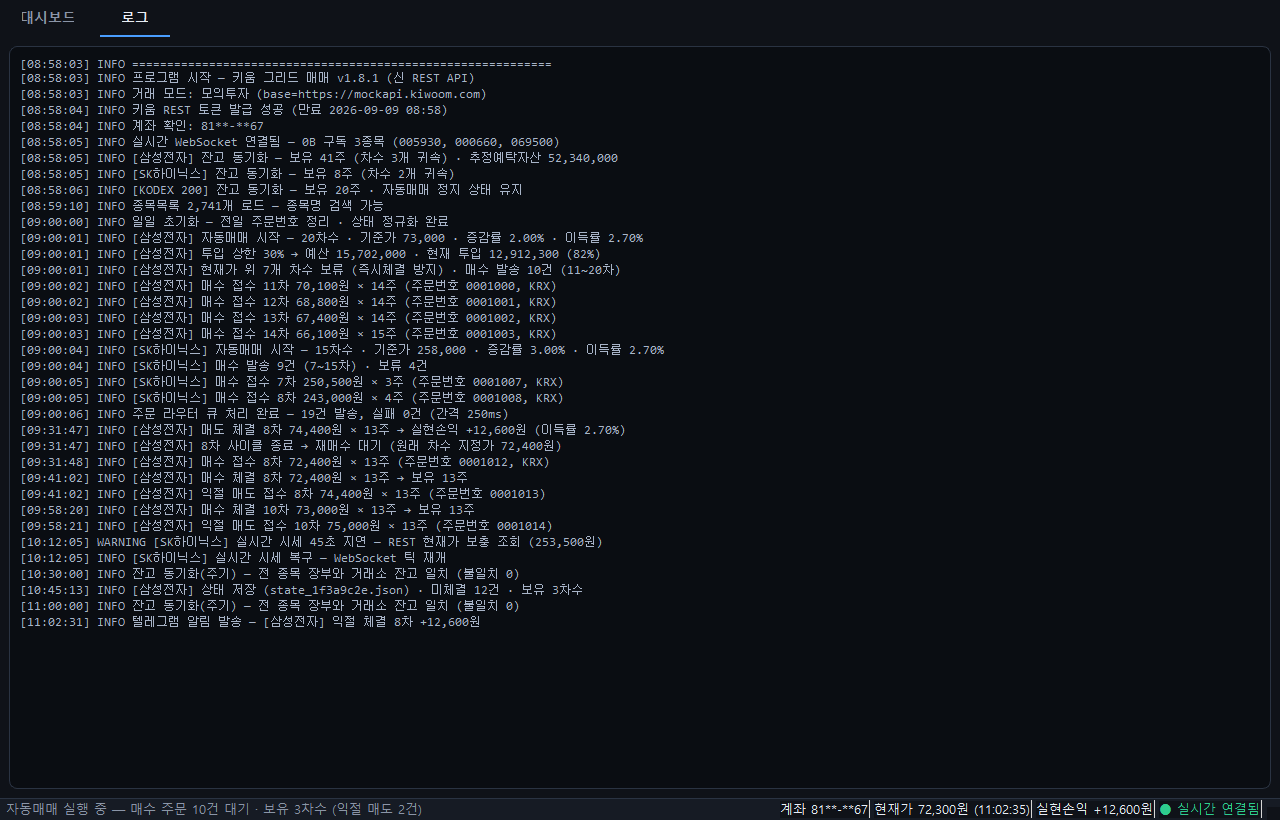The height and width of the screenshot is (820, 1280).
Task: Click log line 상태 저장 state_1f3a9c2e.json
Action: [302, 590]
